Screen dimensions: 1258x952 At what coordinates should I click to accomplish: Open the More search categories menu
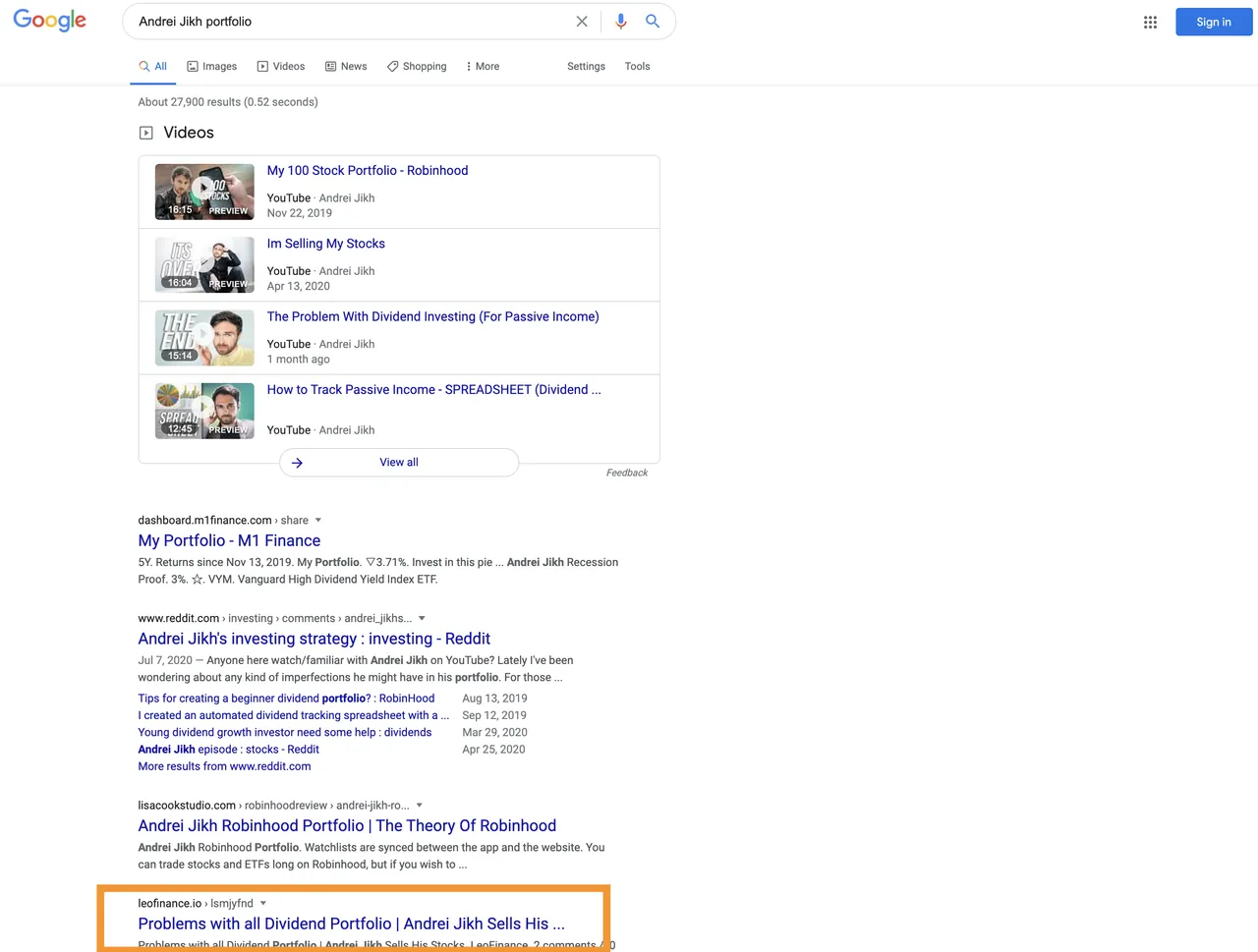tap(483, 66)
